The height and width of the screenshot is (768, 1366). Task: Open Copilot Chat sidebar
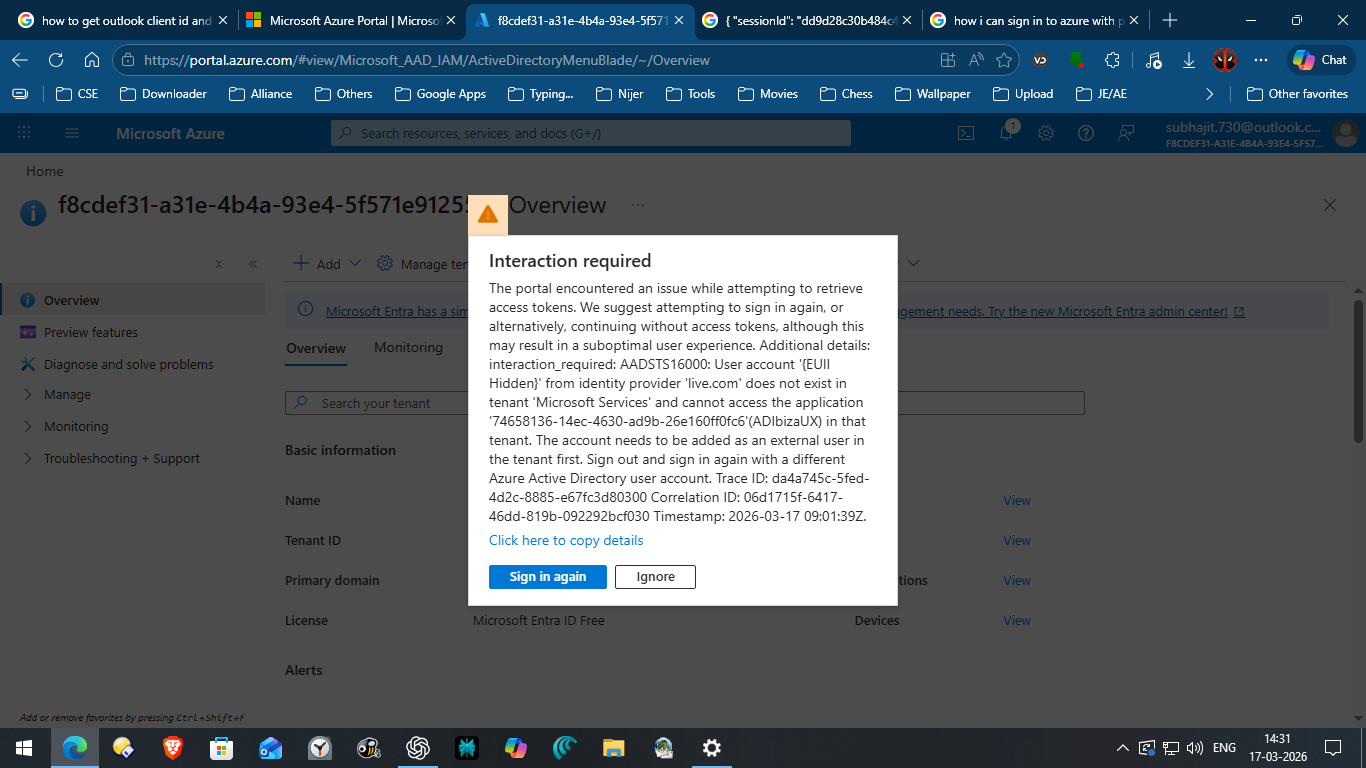(x=1319, y=60)
